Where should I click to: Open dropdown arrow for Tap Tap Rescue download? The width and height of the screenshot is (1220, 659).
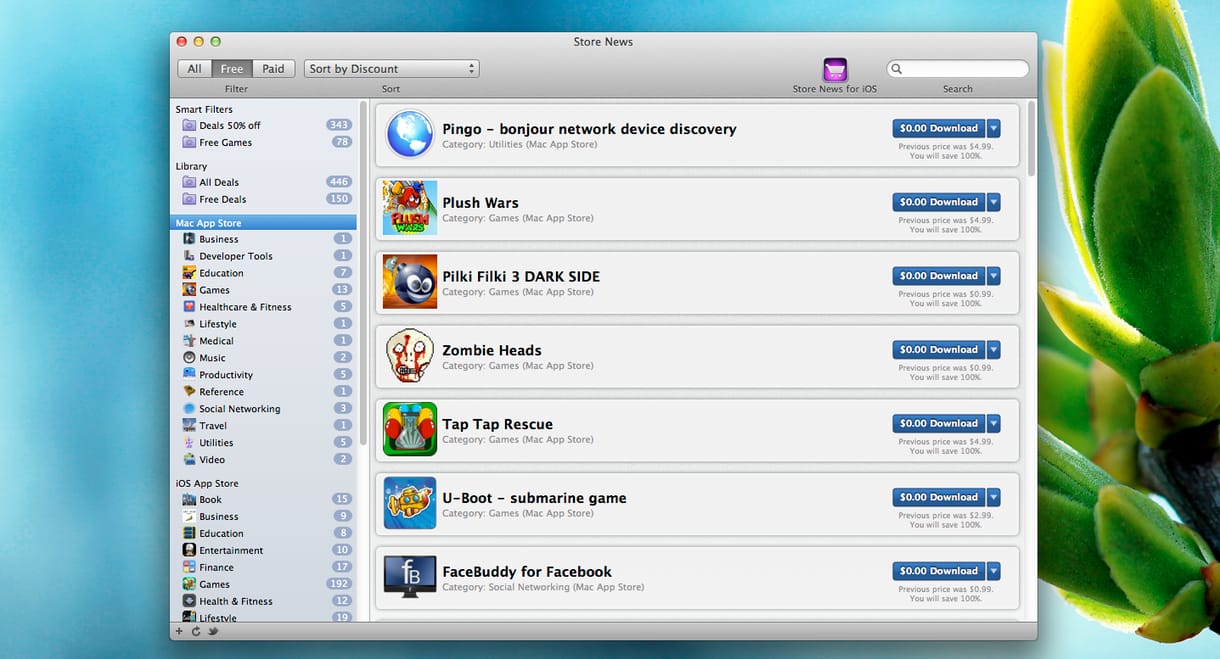(993, 424)
